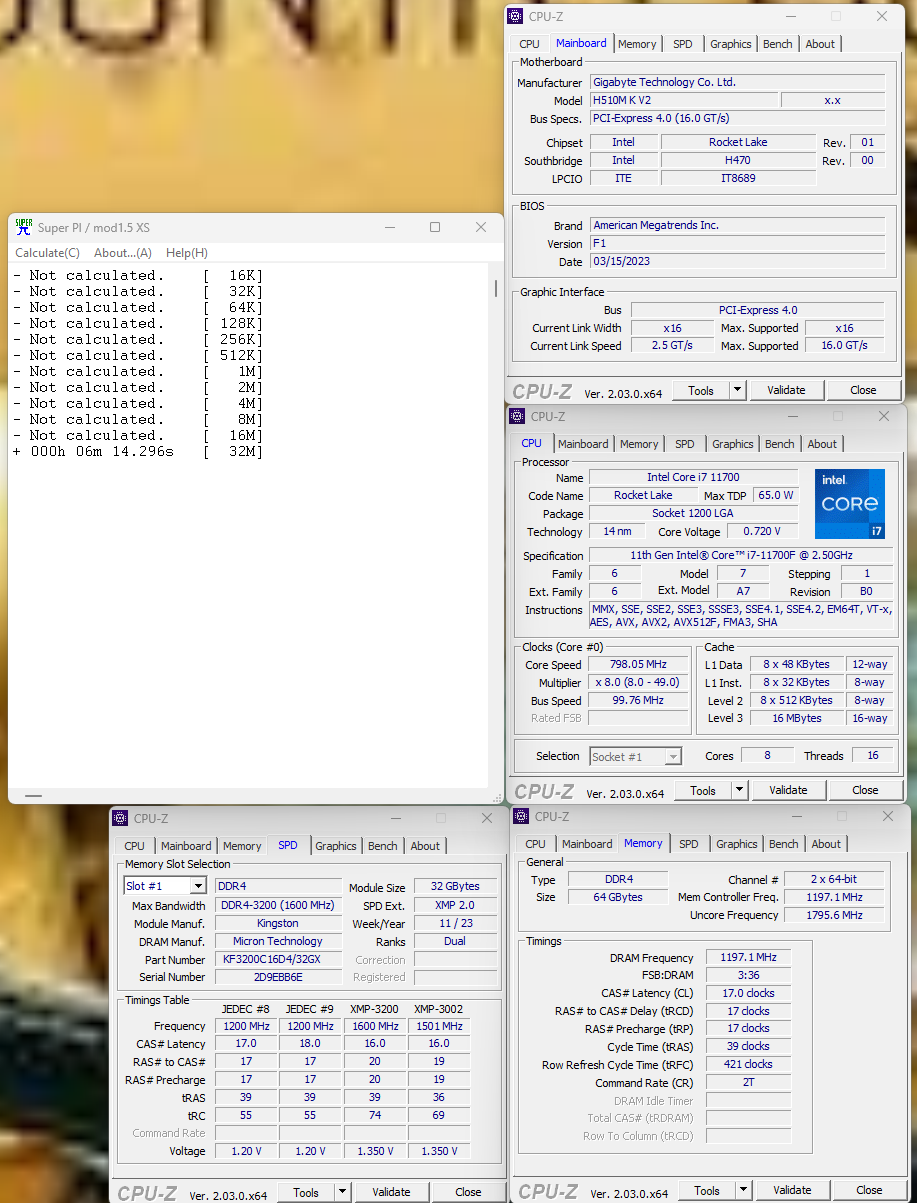The width and height of the screenshot is (917, 1203).
Task: Click CPU-Z icon in Mainboard window title bar
Action: pos(515,16)
